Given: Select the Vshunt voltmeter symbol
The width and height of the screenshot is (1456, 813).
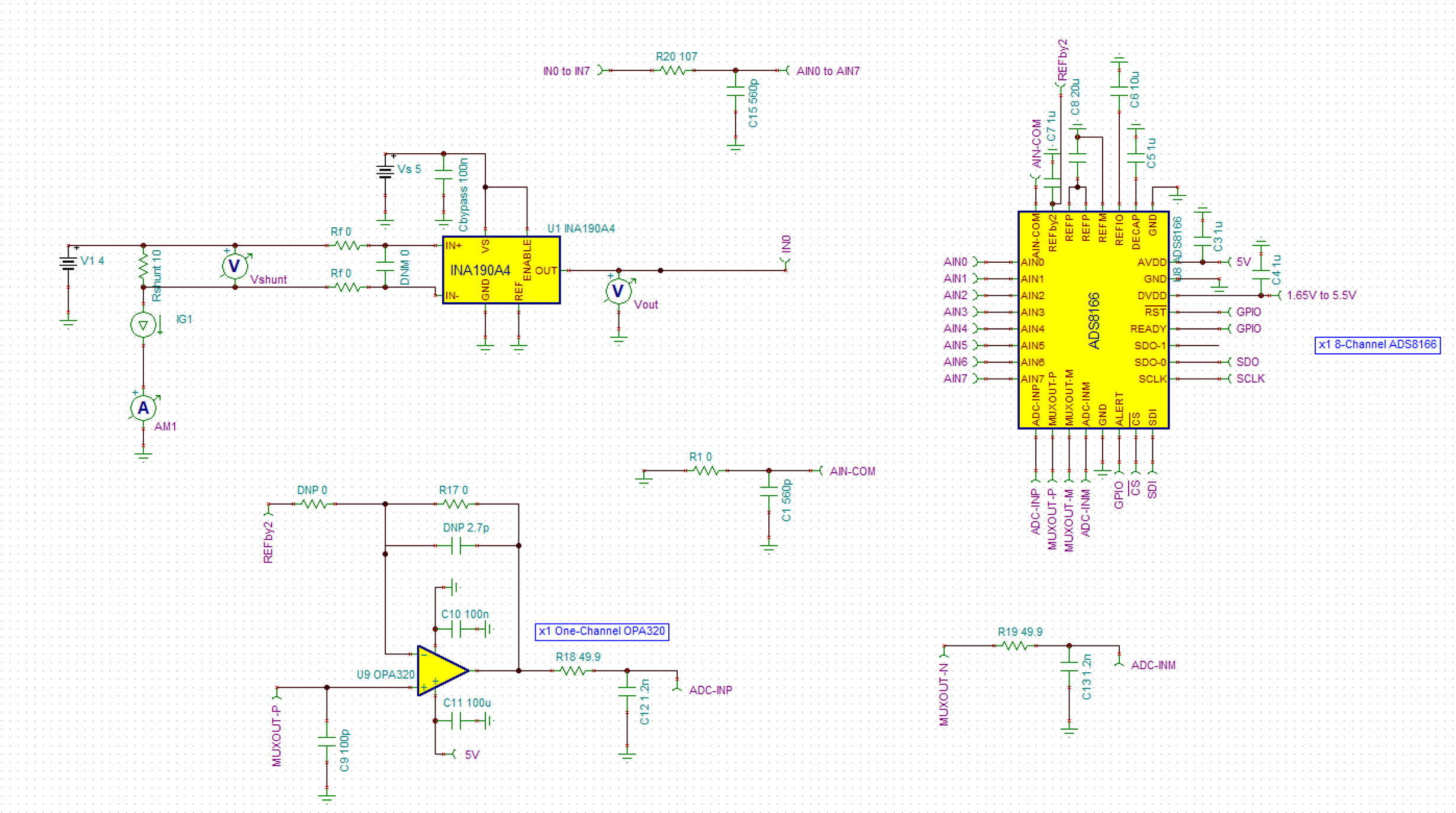Looking at the screenshot, I should [x=234, y=266].
